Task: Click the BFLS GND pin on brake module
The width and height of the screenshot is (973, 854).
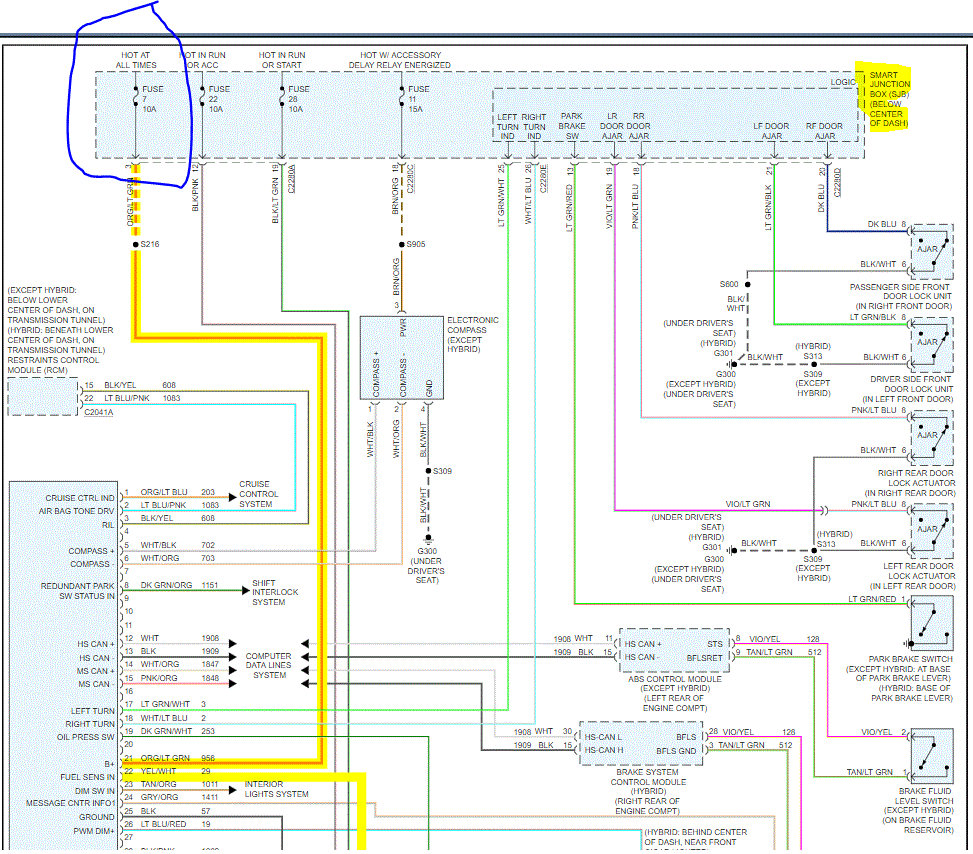Action: (x=676, y=750)
